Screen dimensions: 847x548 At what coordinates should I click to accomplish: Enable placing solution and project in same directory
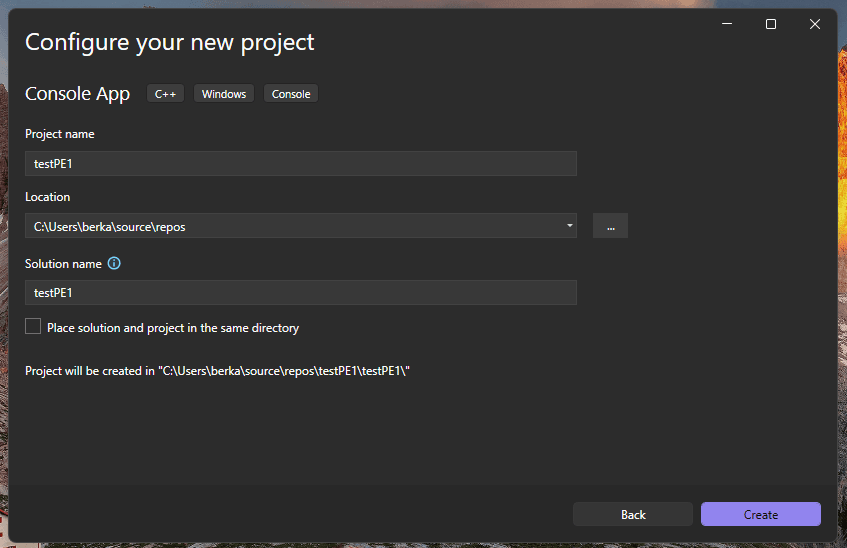(x=34, y=327)
